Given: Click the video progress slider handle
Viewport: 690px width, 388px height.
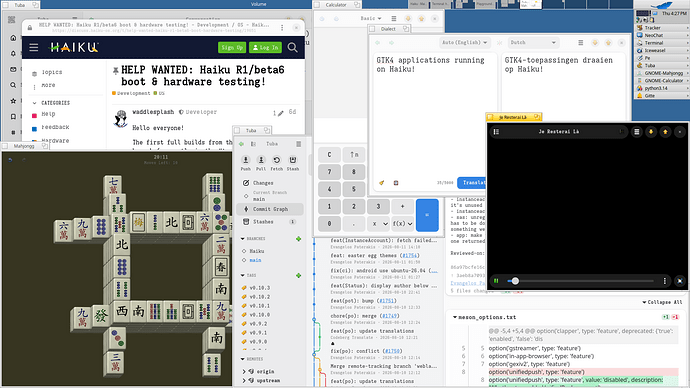Looking at the screenshot, I should (x=515, y=281).
